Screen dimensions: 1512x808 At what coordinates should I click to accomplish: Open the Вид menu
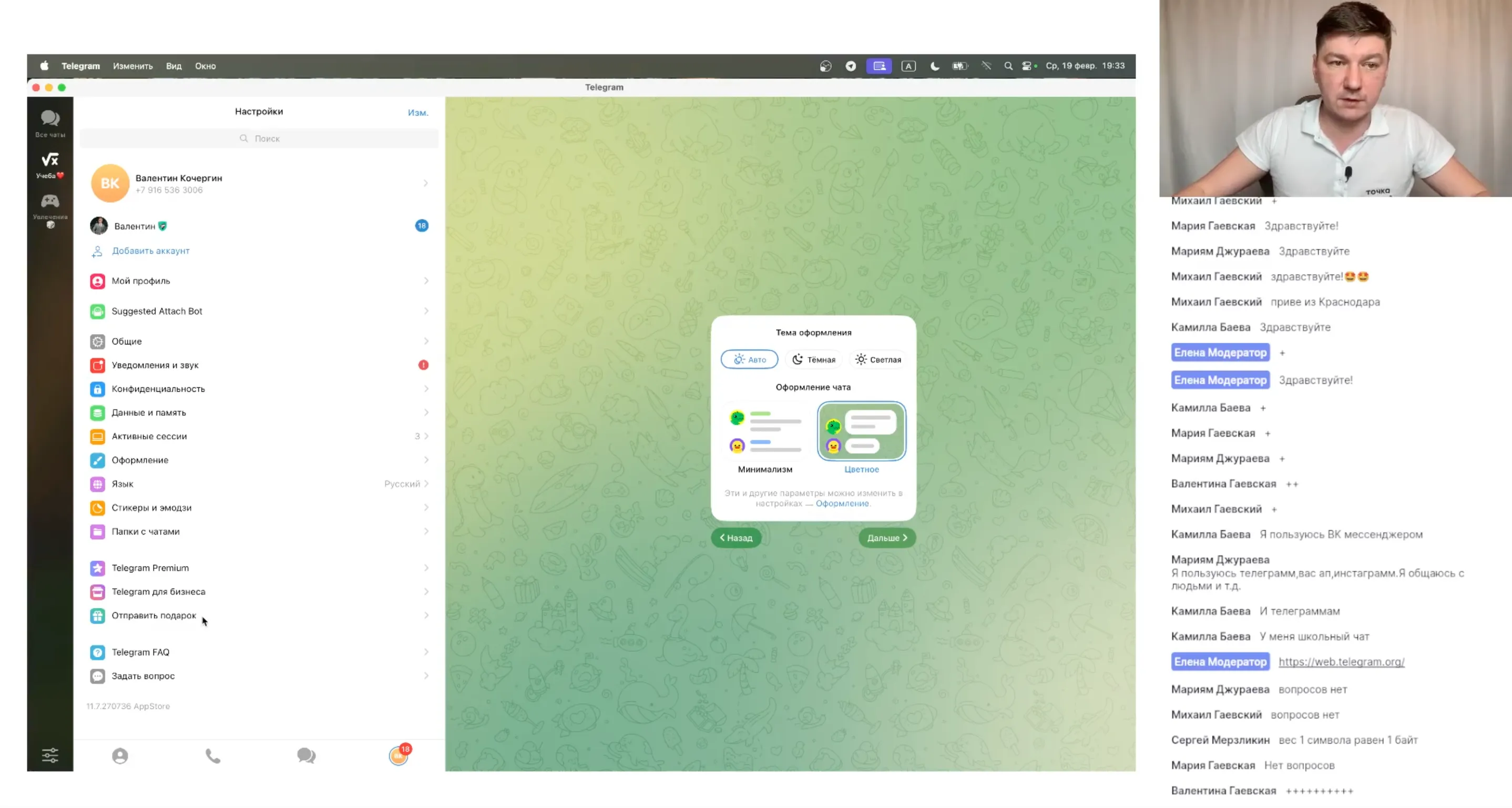(173, 66)
